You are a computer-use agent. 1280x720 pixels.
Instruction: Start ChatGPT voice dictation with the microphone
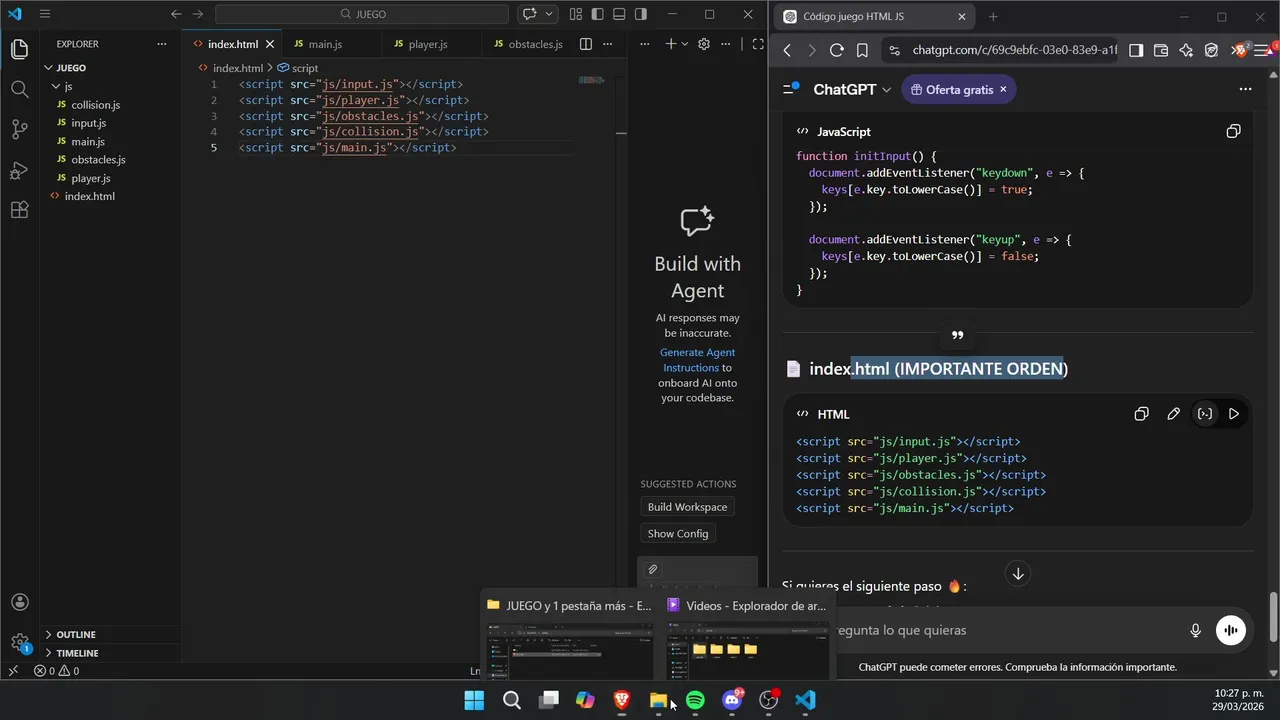1195,630
